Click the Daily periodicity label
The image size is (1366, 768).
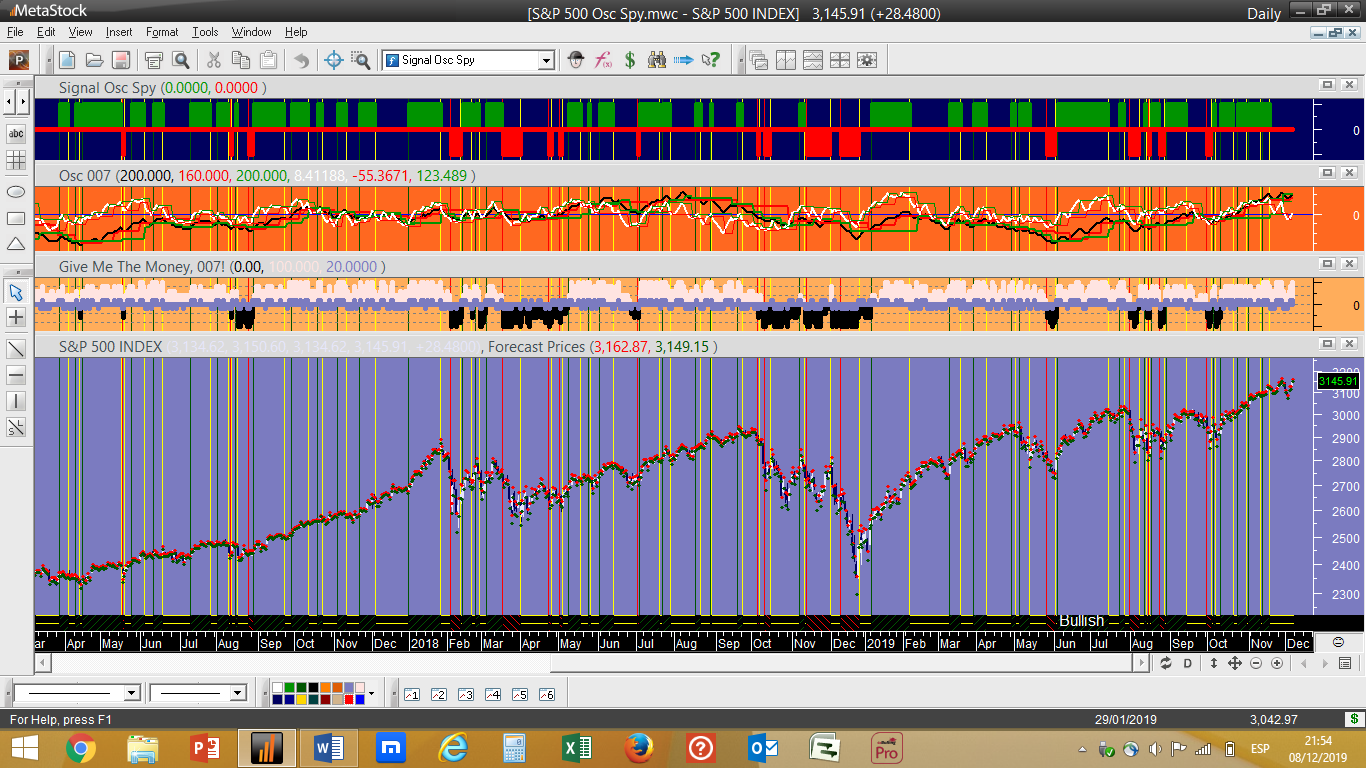pyautogui.click(x=1263, y=13)
